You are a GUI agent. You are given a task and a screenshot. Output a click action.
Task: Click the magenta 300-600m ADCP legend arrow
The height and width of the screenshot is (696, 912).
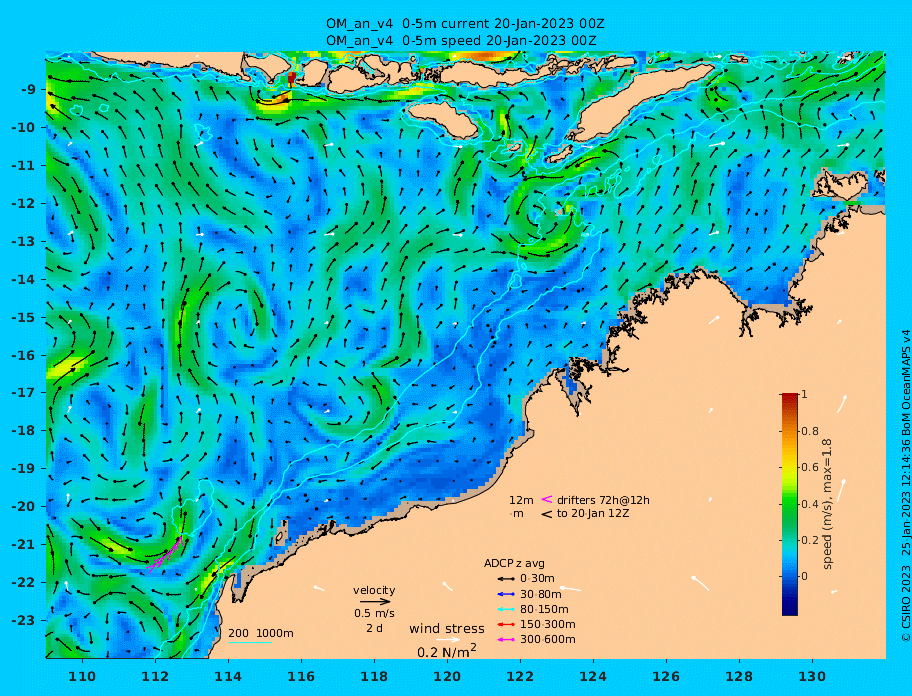(x=506, y=640)
